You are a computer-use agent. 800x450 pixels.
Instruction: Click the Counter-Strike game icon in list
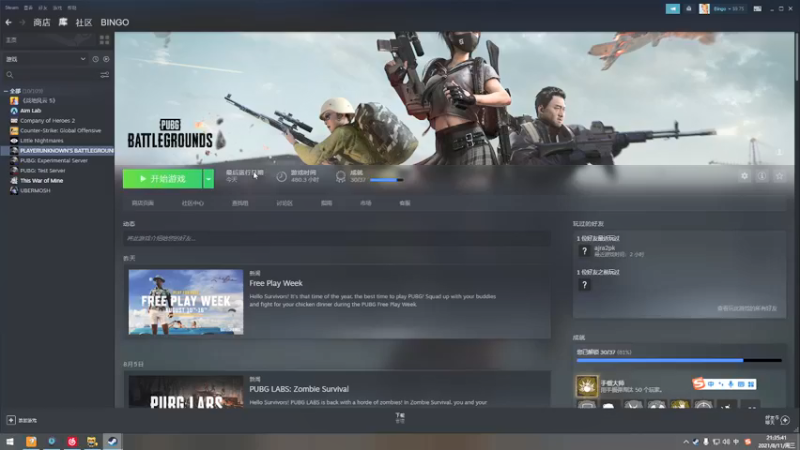[14, 131]
